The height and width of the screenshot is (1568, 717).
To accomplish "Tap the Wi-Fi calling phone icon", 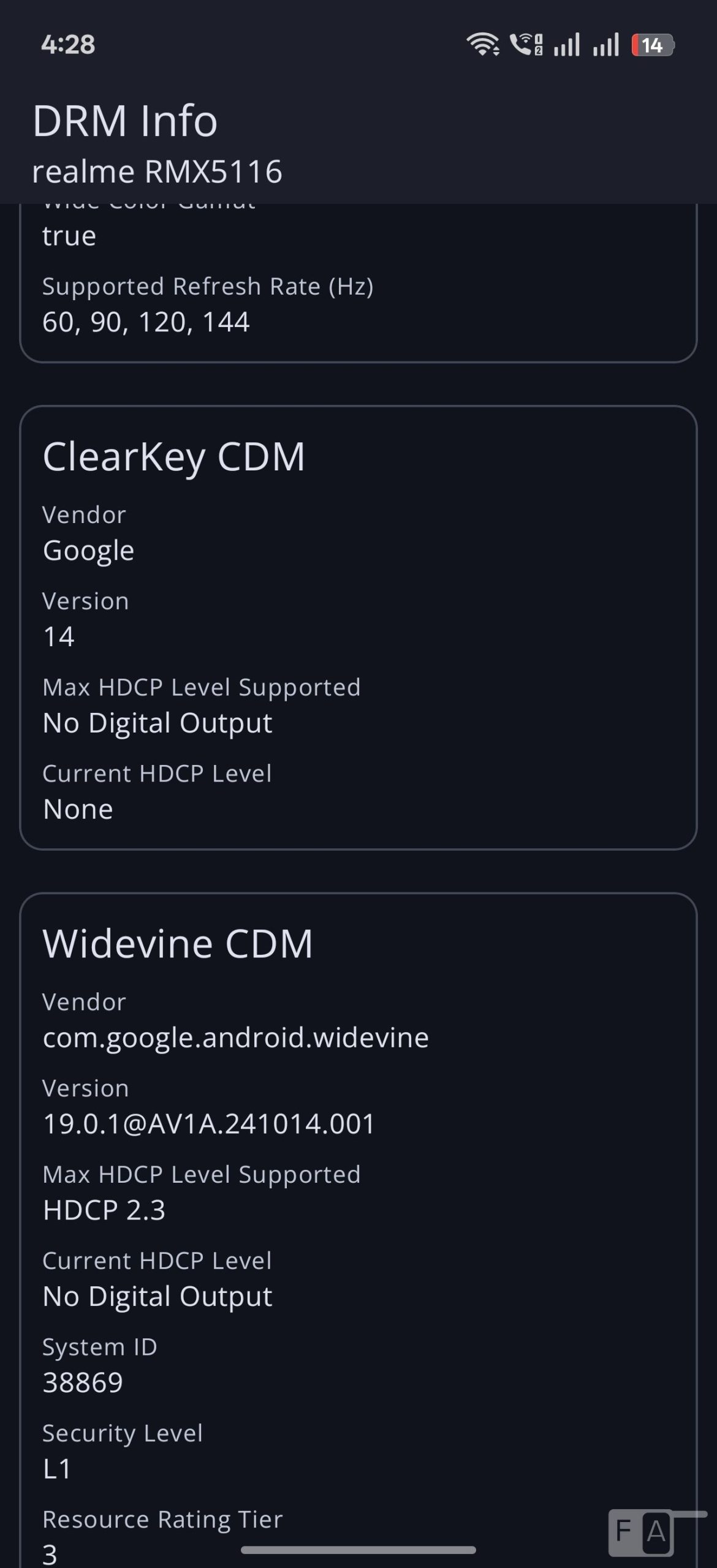I will point(526,45).
